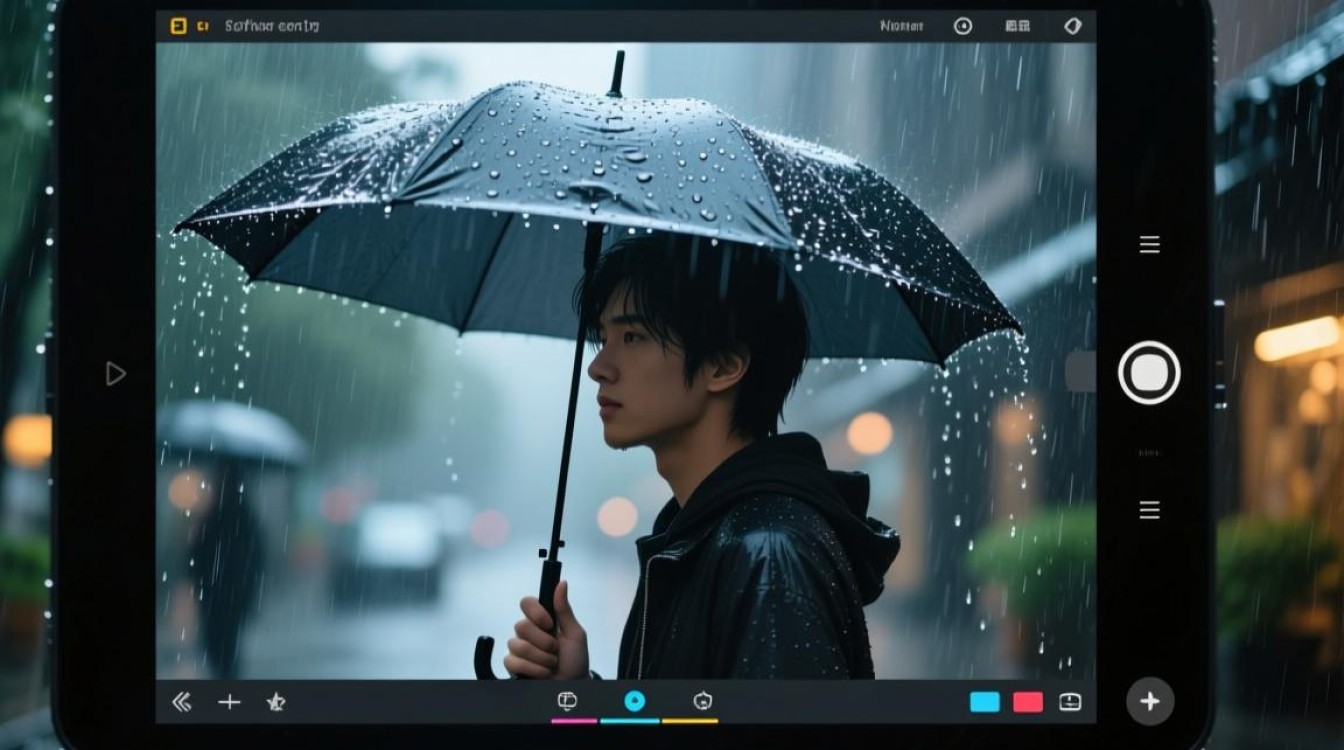The image size is (1344, 750).
Task: Click the star icon in the bottom bar
Action: (276, 702)
